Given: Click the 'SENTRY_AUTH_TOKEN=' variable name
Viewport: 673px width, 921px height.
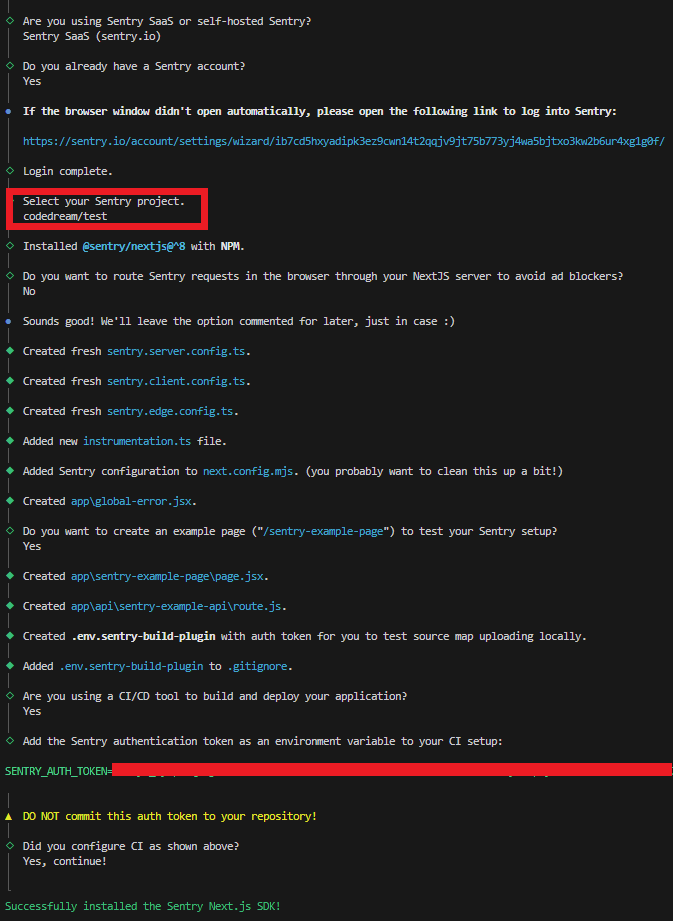Looking at the screenshot, I should 58,771.
